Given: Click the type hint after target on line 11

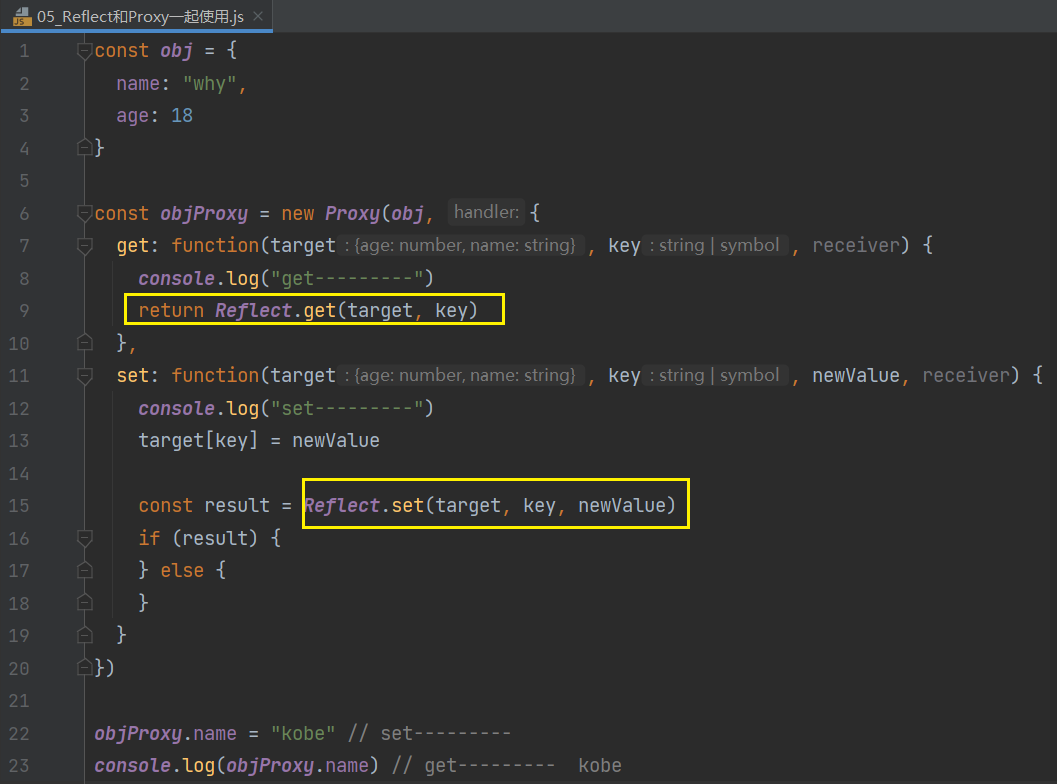Looking at the screenshot, I should point(462,375).
